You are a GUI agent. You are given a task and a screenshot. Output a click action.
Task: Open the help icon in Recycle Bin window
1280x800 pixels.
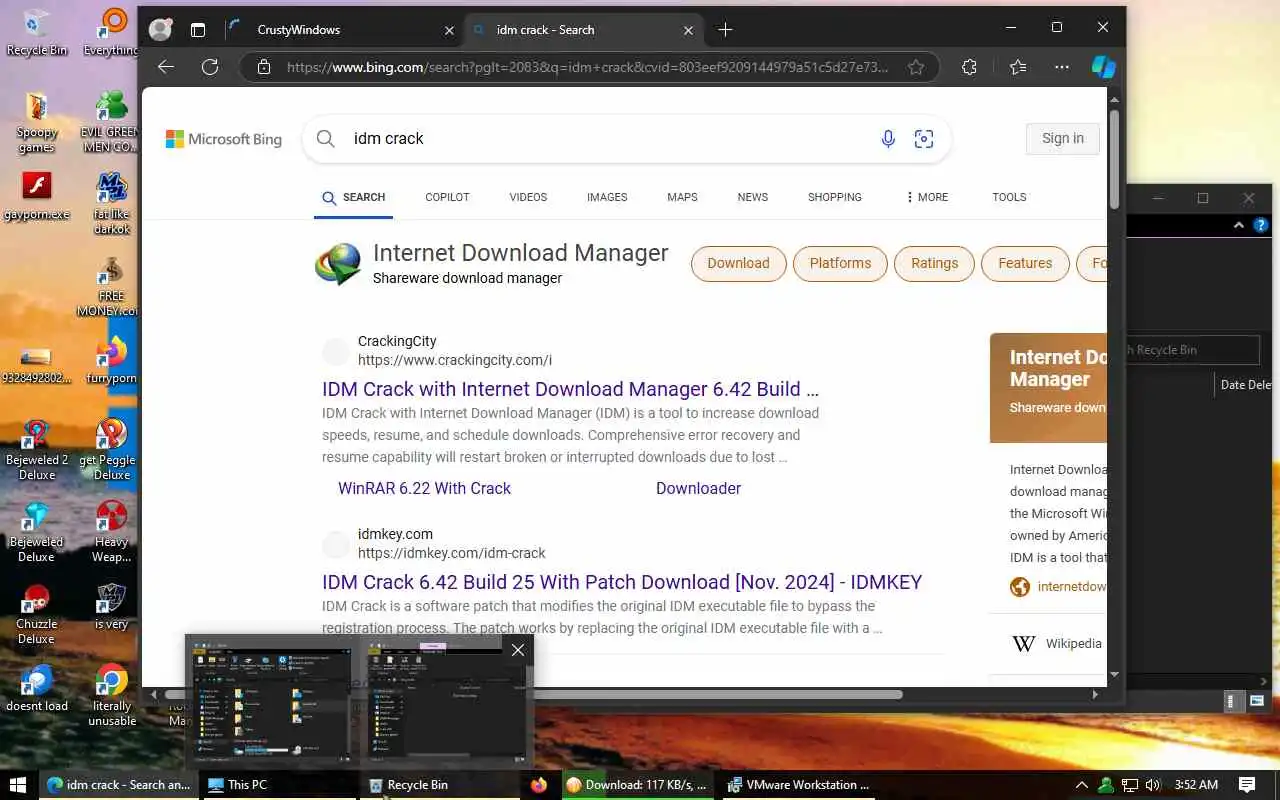(1260, 226)
